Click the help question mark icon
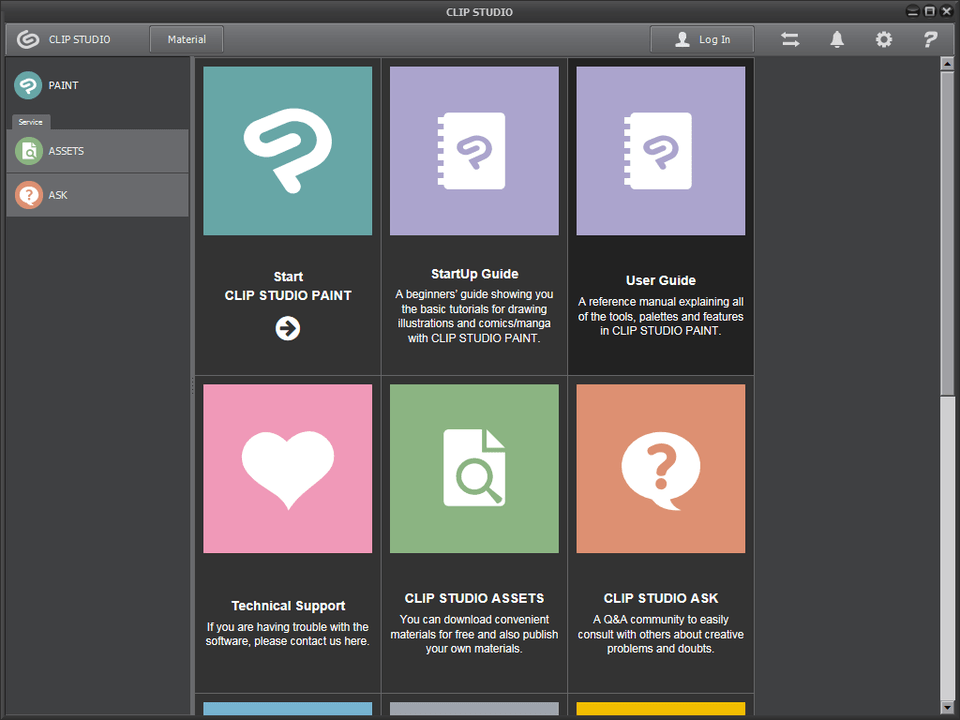Viewport: 960px width, 720px height. (930, 39)
